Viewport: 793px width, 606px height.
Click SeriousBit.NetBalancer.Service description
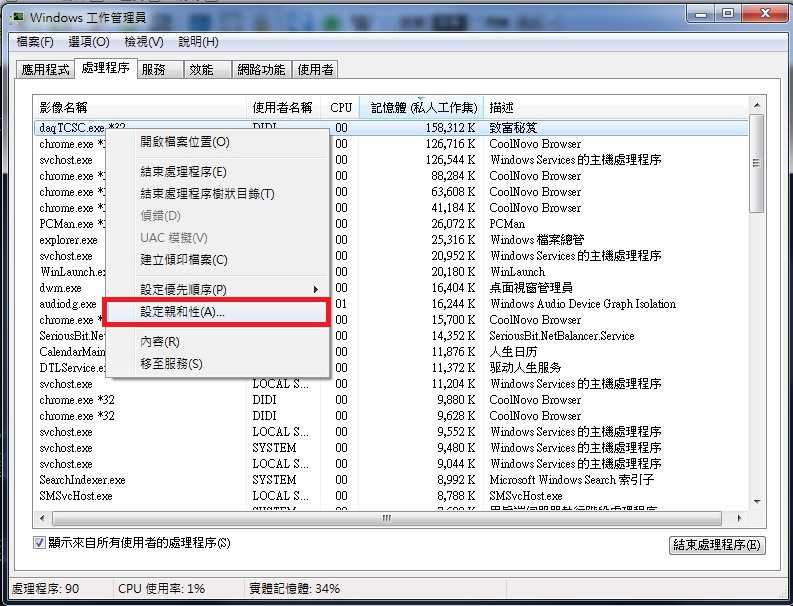[x=561, y=336]
